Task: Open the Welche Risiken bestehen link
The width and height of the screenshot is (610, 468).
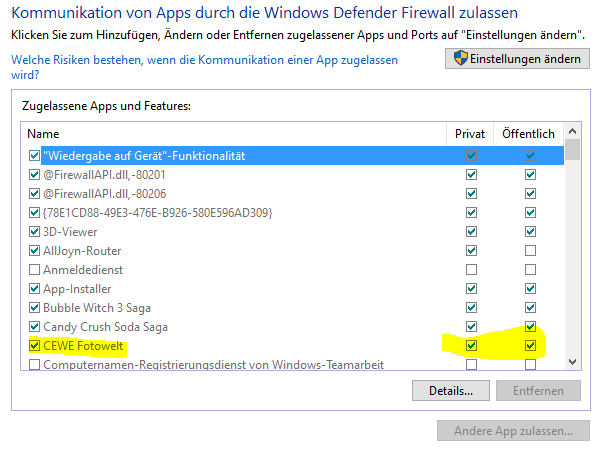Action: (205, 67)
